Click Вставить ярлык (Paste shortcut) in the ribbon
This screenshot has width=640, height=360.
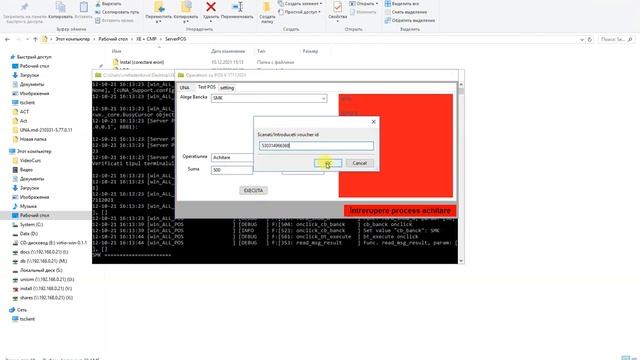pyautogui.click(x=114, y=20)
